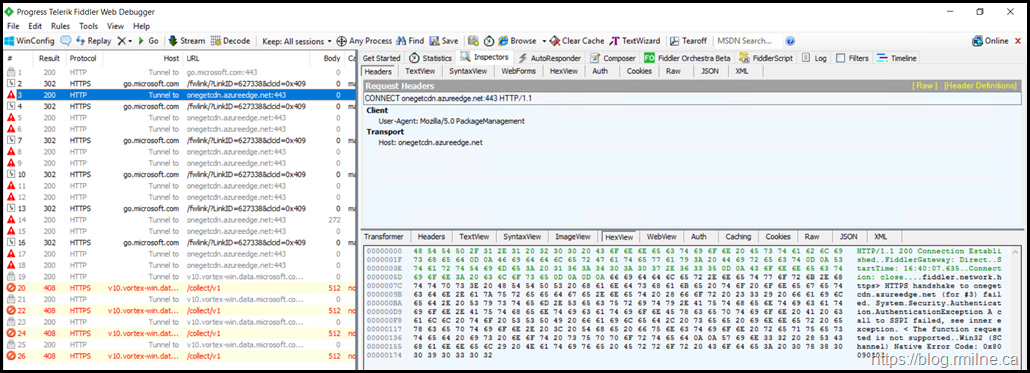Sort sessions by Result column header
1030x373 pixels.
pos(49,58)
